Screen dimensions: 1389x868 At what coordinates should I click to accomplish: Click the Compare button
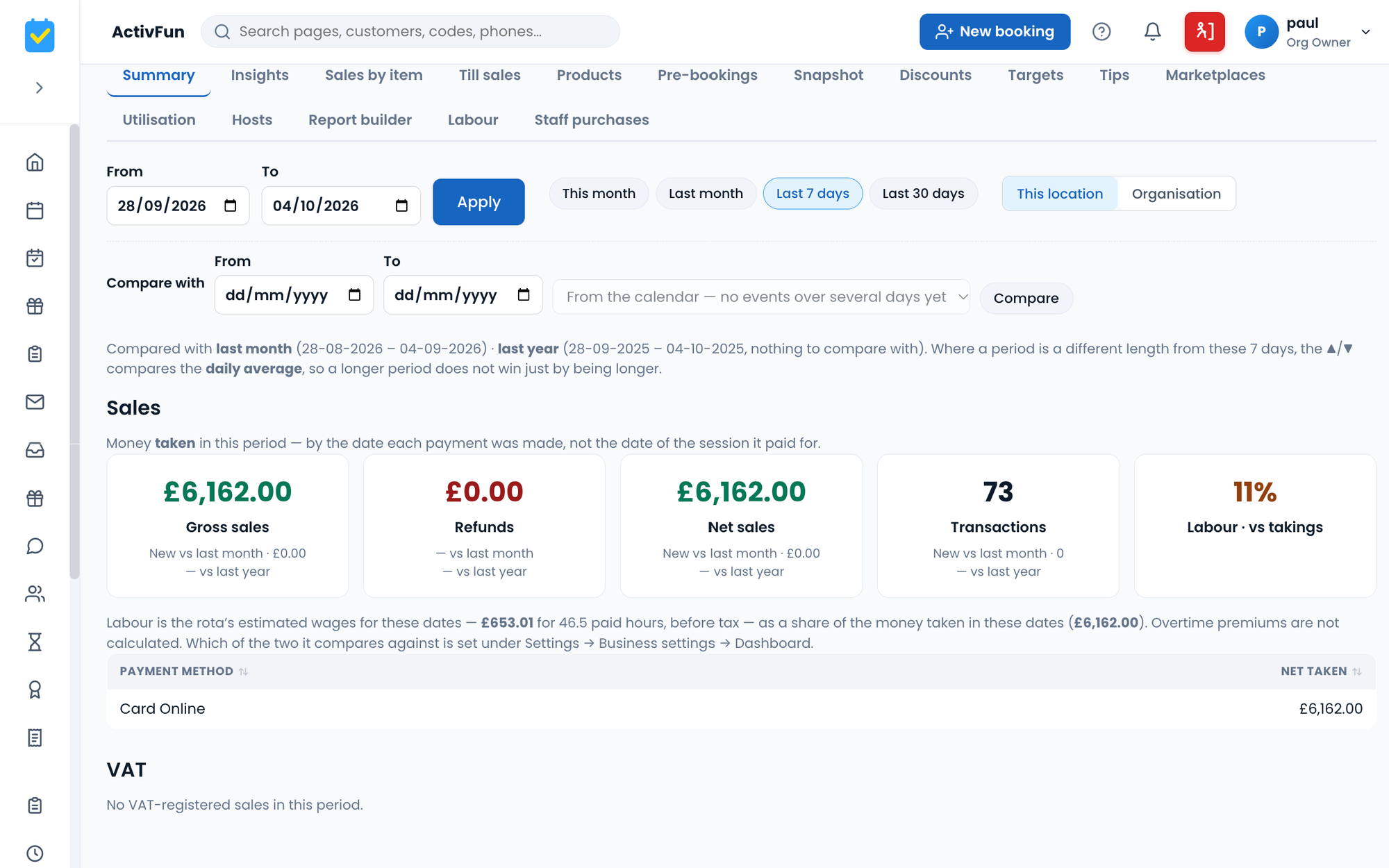coord(1026,298)
